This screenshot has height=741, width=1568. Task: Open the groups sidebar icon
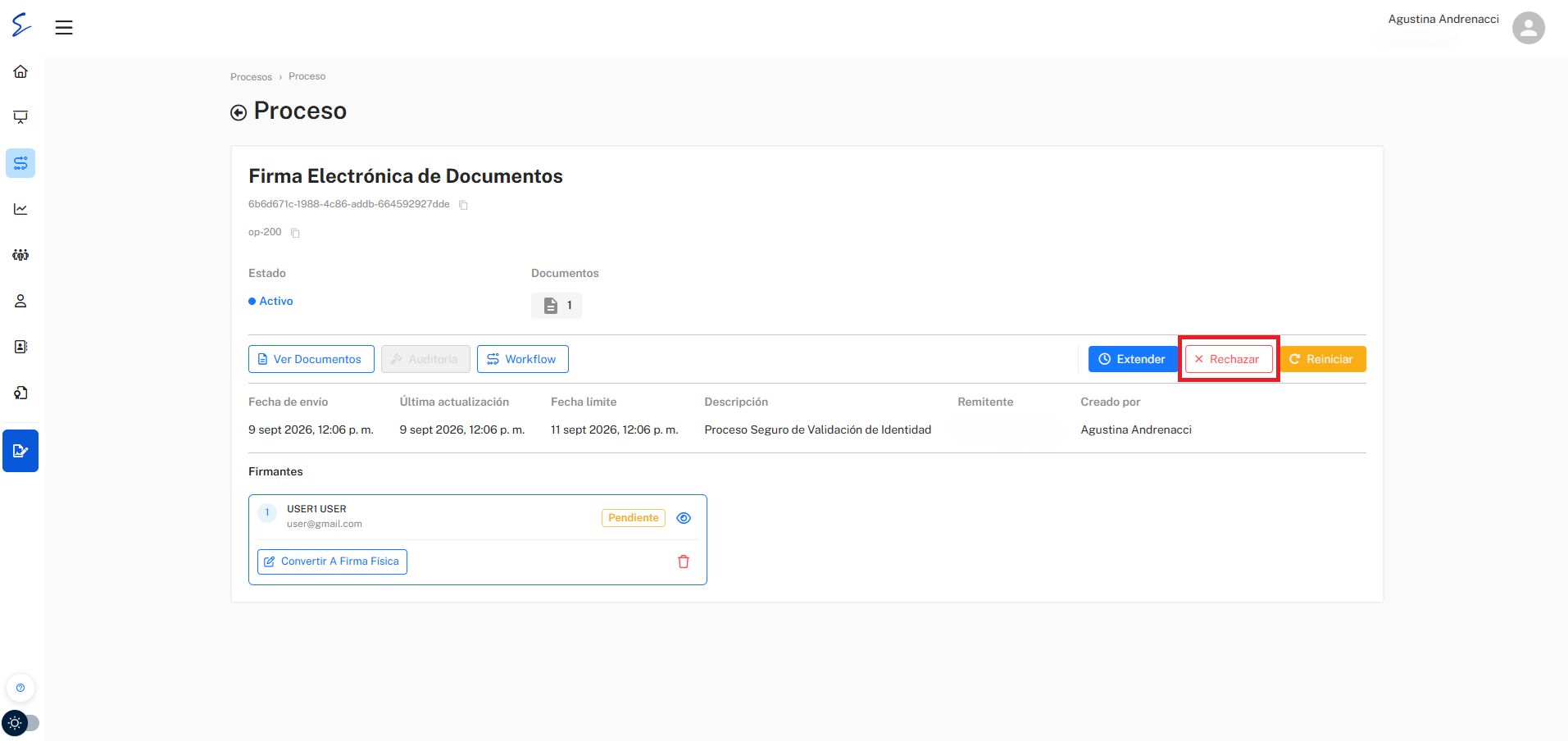click(x=20, y=255)
